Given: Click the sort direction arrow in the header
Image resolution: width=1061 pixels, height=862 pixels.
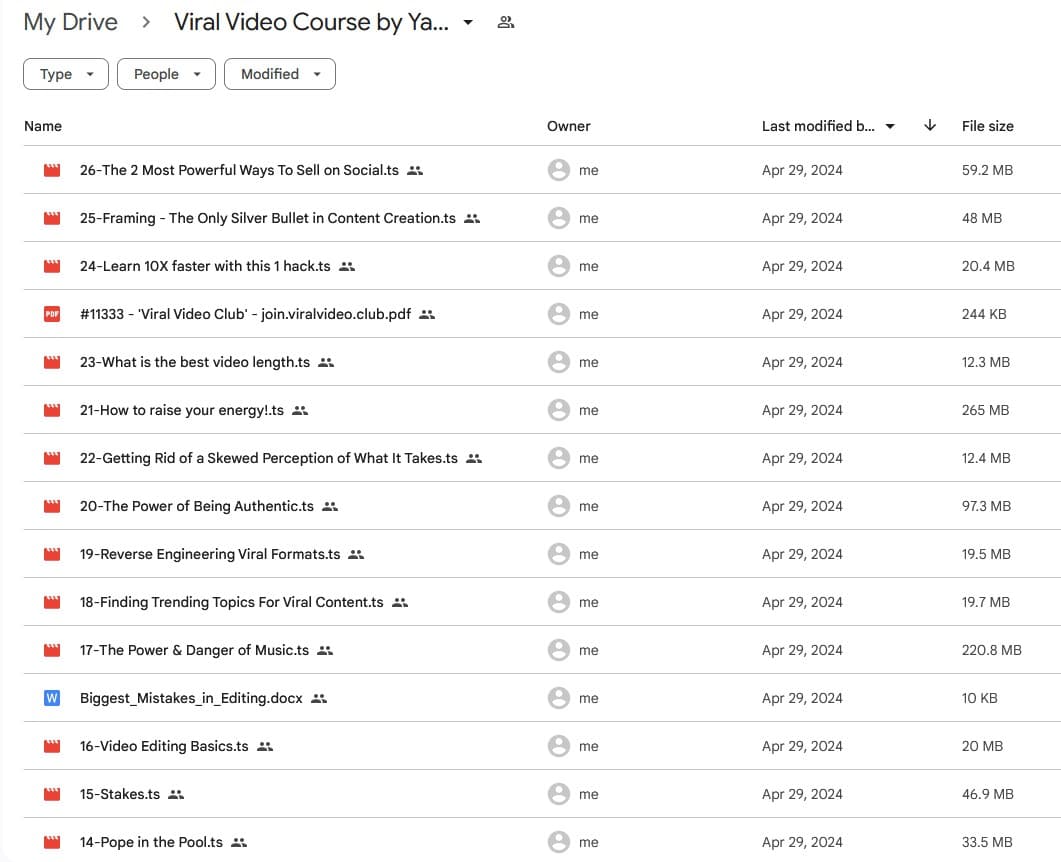Looking at the screenshot, I should pyautogui.click(x=930, y=126).
